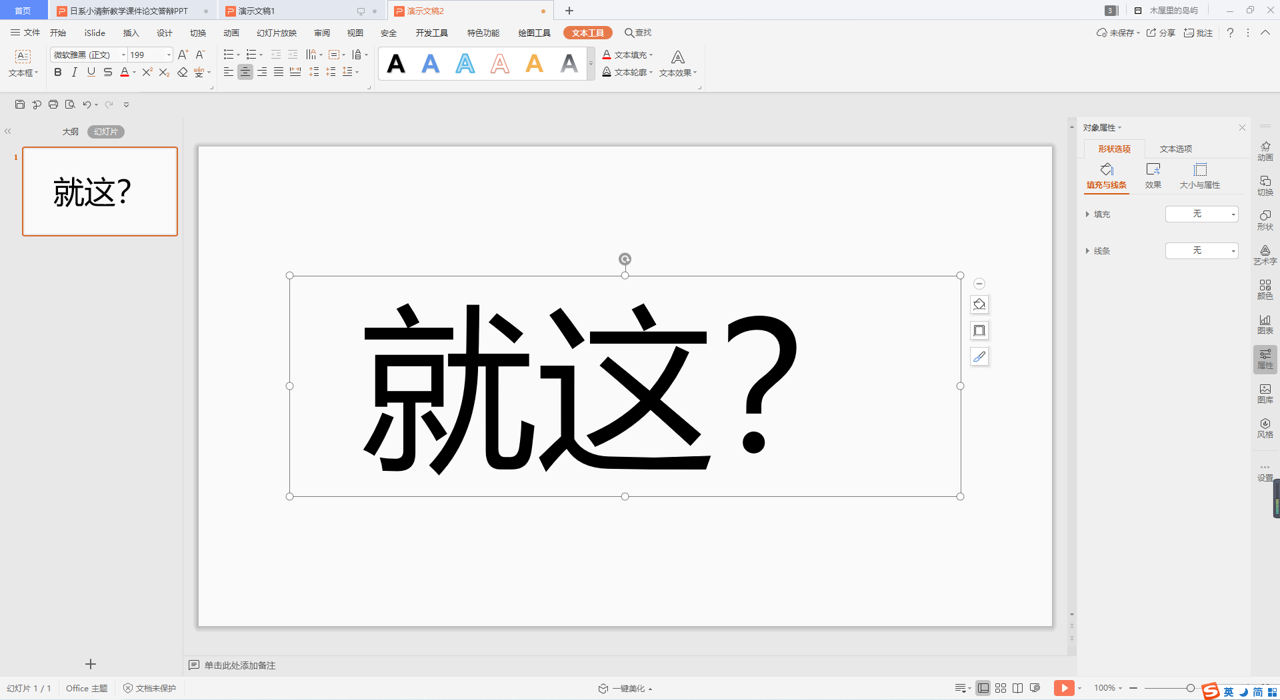Open 线条 line type dropdown showing 无
This screenshot has width=1280, height=700.
(1202, 251)
